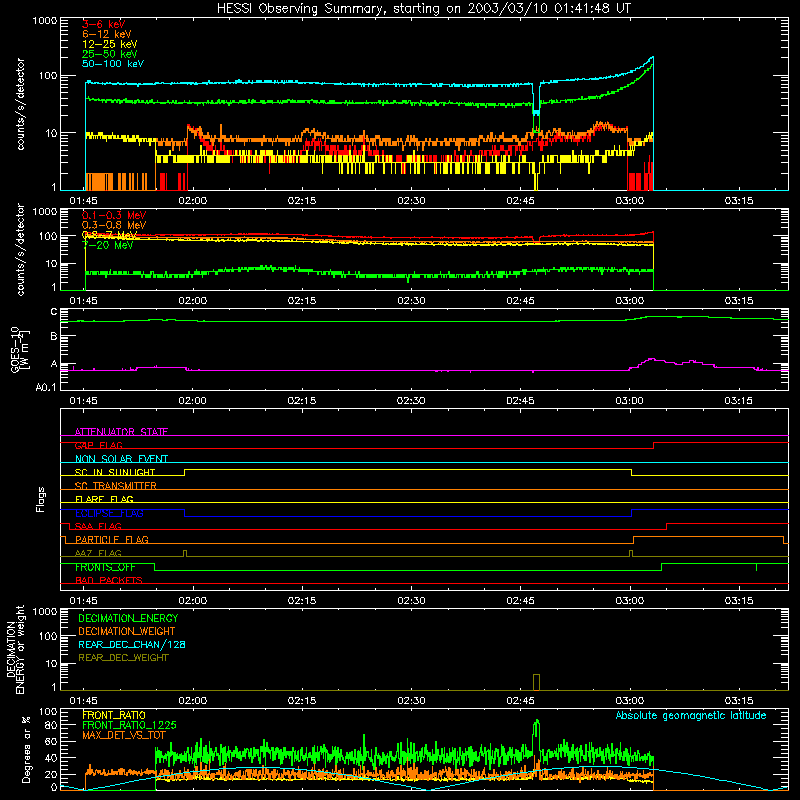Screen dimensions: 800x800
Task: Select the green 7-20 MeV legend label
Action: point(108,245)
